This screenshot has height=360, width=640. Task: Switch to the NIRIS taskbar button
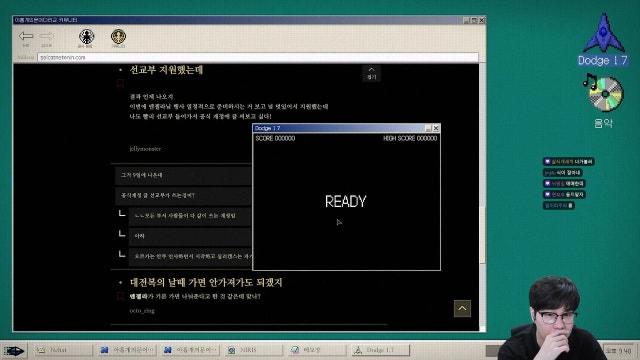[x=253, y=350]
